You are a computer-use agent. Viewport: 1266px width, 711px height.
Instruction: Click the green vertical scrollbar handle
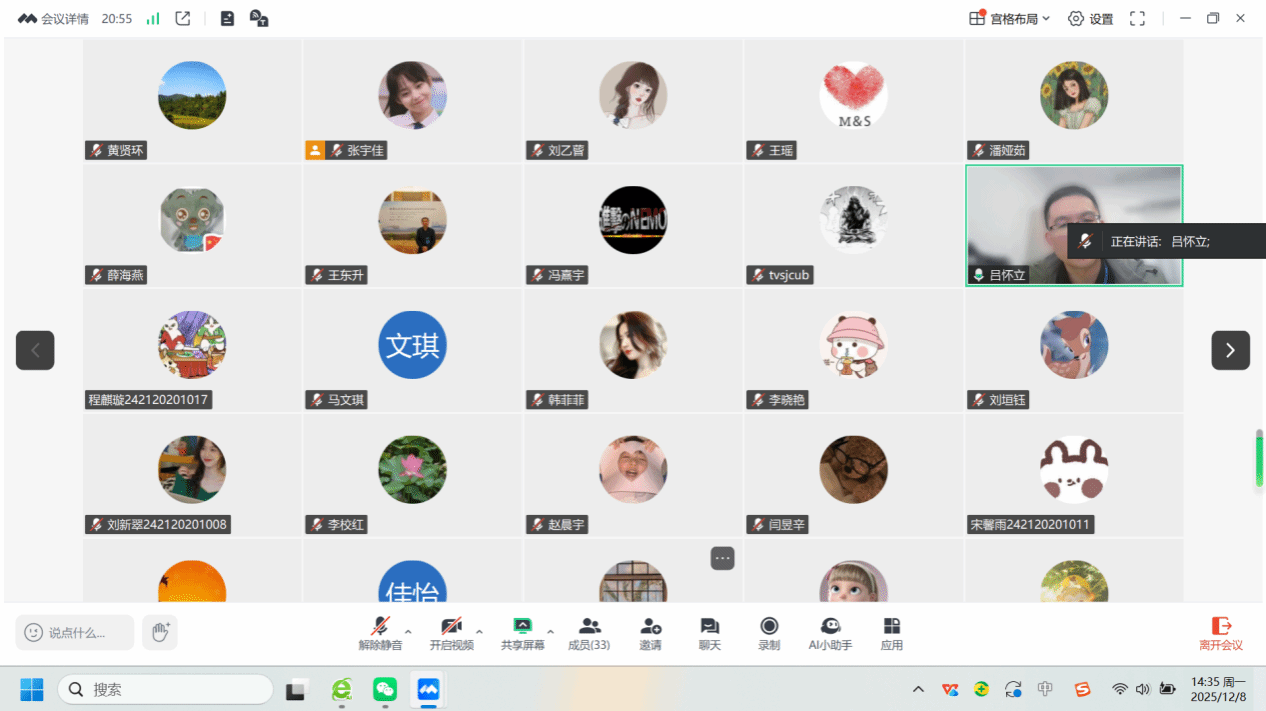point(1259,459)
